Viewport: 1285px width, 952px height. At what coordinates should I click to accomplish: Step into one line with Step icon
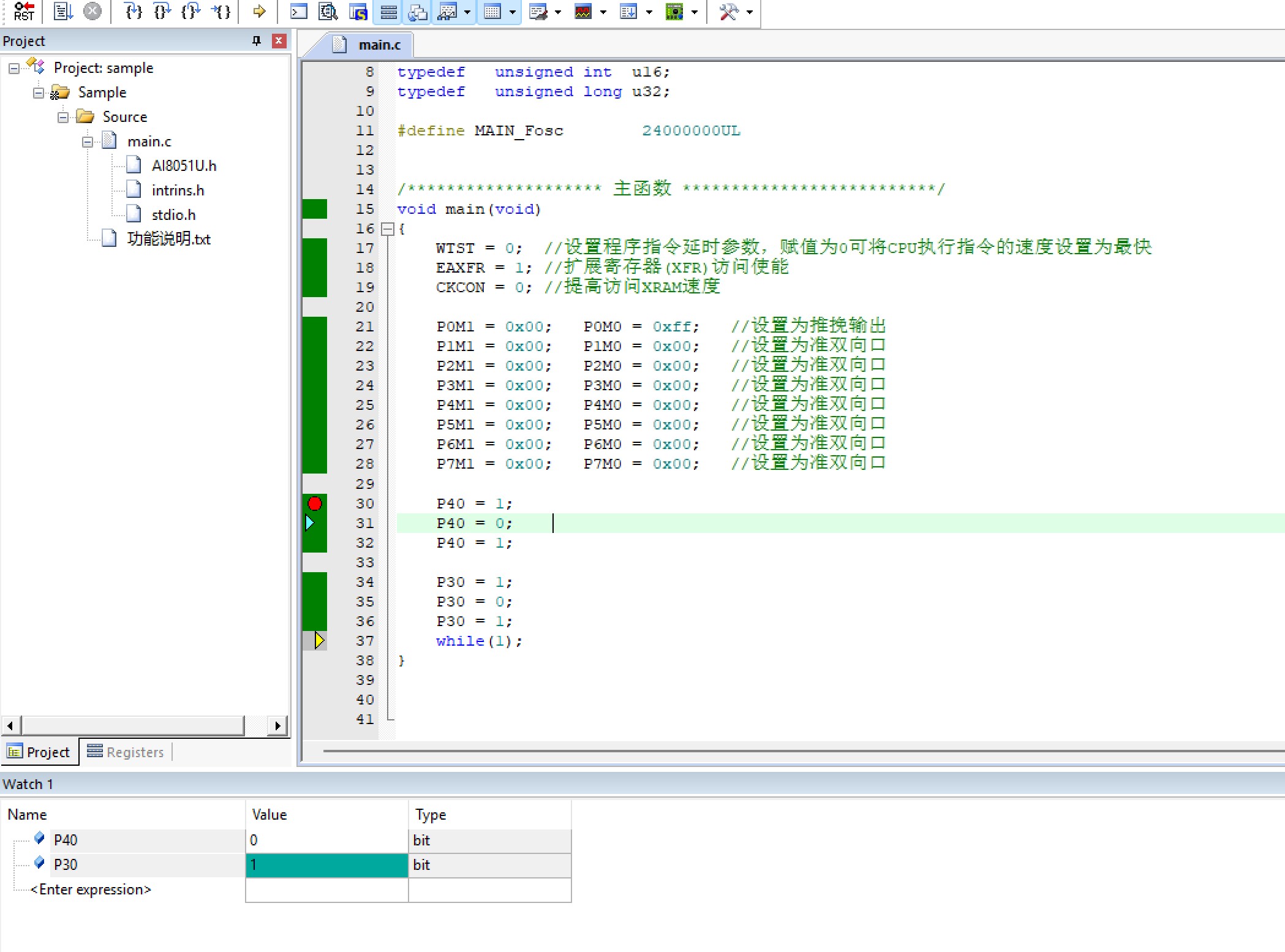133,12
